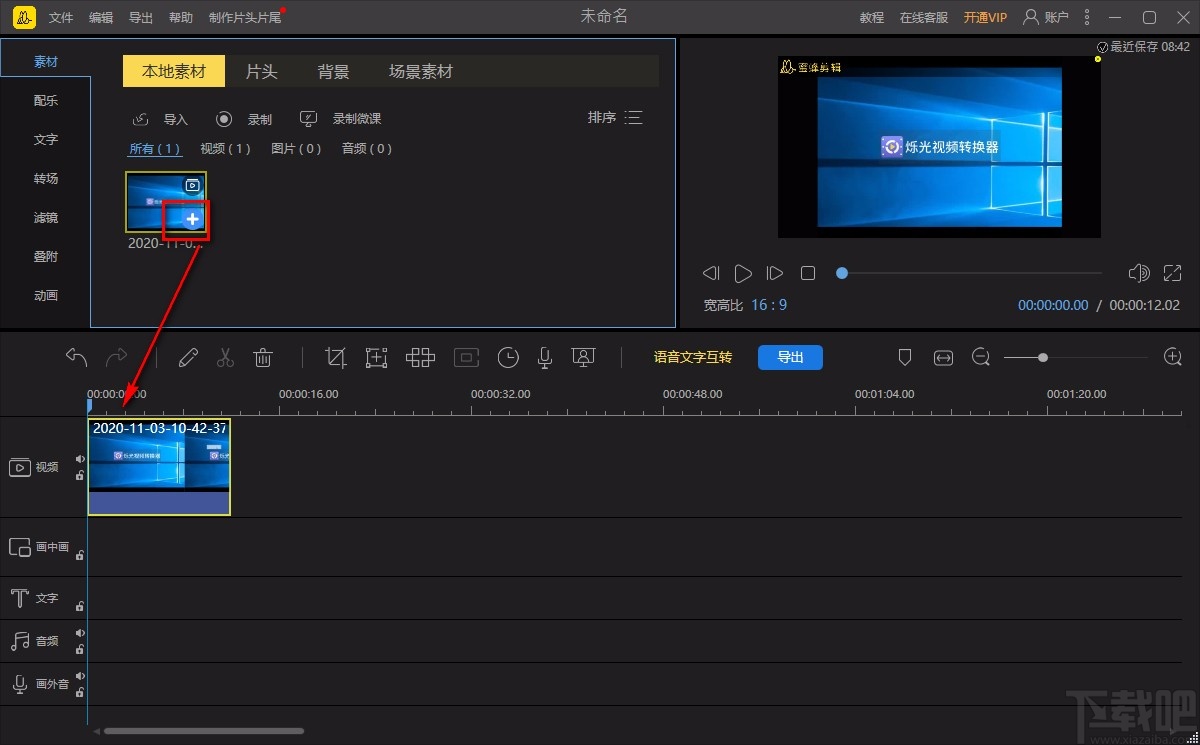Open the 文件 menu
The image size is (1200, 745).
click(x=61, y=18)
